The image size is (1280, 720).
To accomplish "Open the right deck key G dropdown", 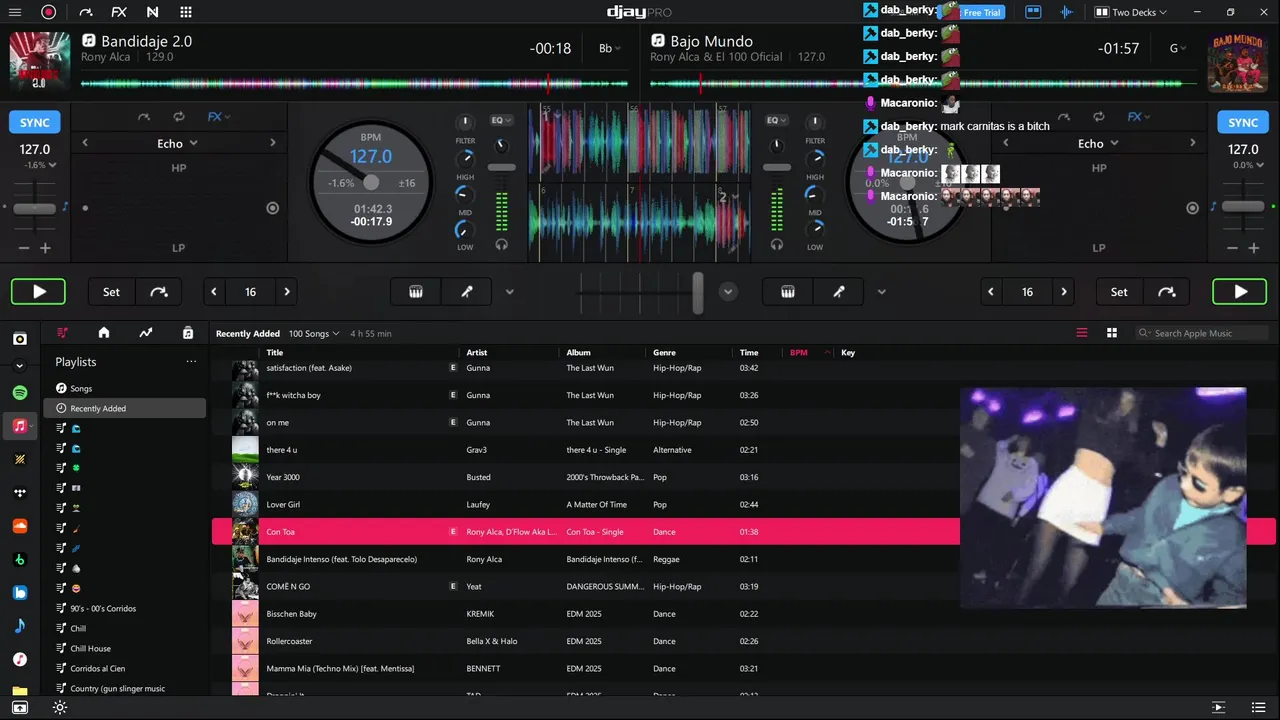I will click(1179, 48).
